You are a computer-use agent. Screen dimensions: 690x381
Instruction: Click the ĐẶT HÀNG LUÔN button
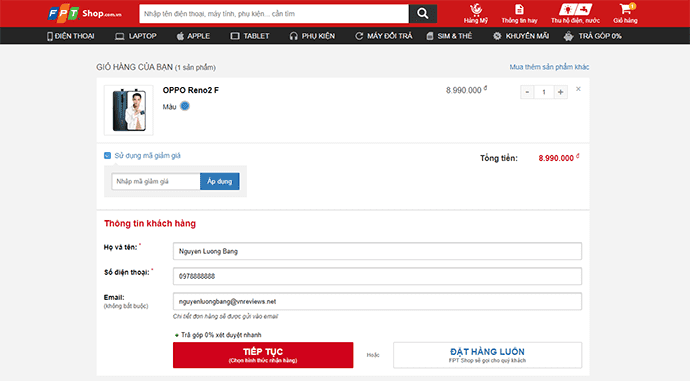click(x=487, y=355)
